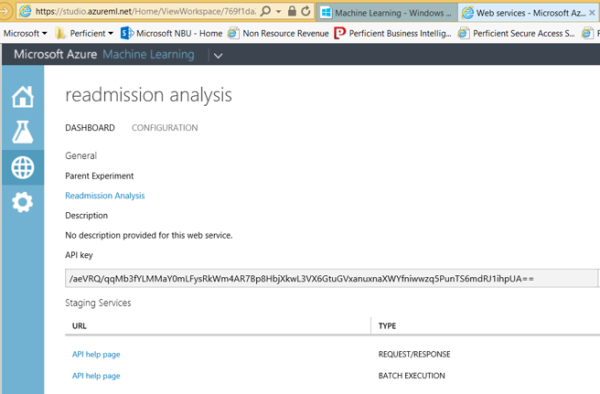The height and width of the screenshot is (394, 600).
Task: Click the readmission analysis page heading
Action: 148,95
